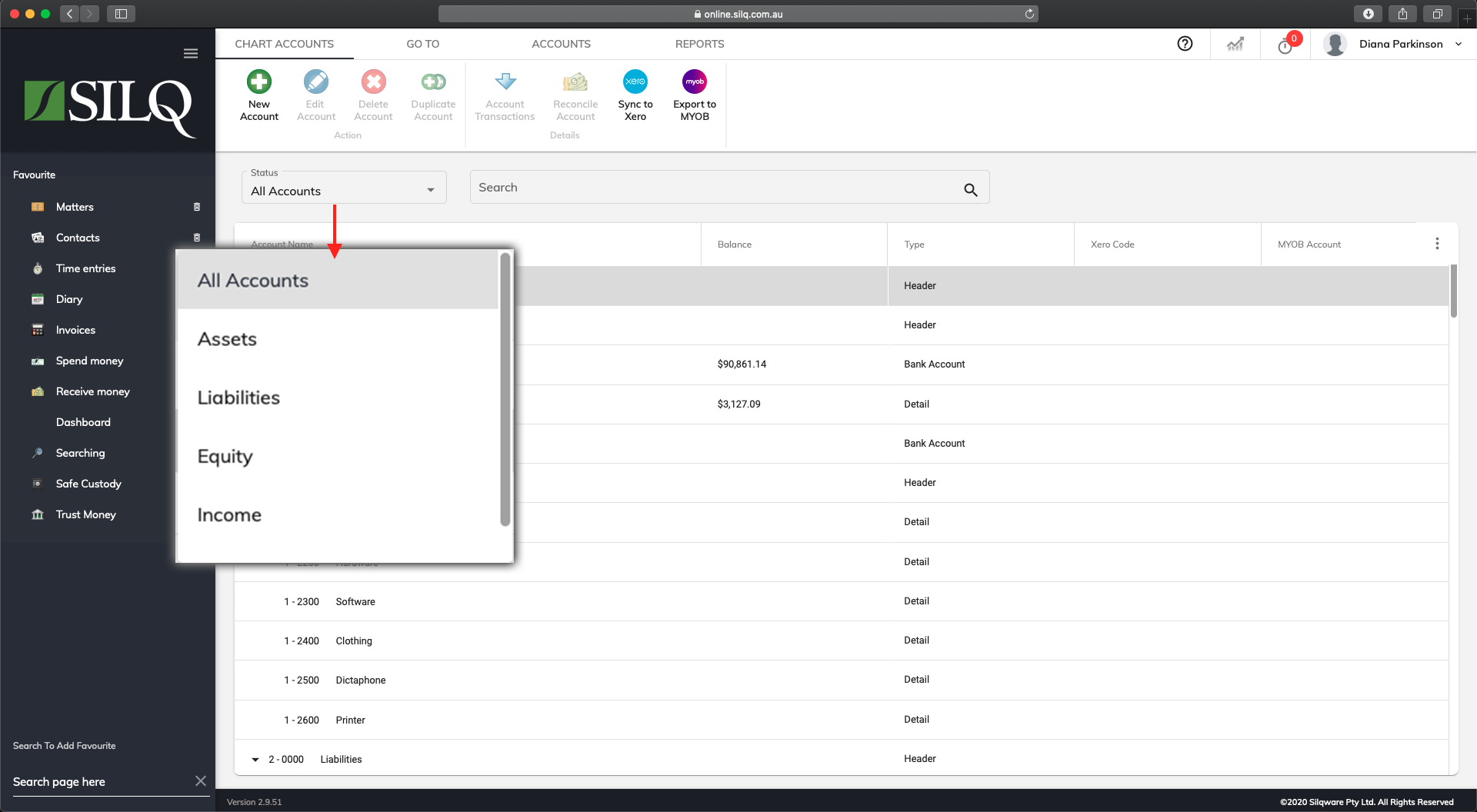Viewport: 1477px width, 812px height.
Task: Click the Trust Money bank icon
Action: tap(38, 514)
